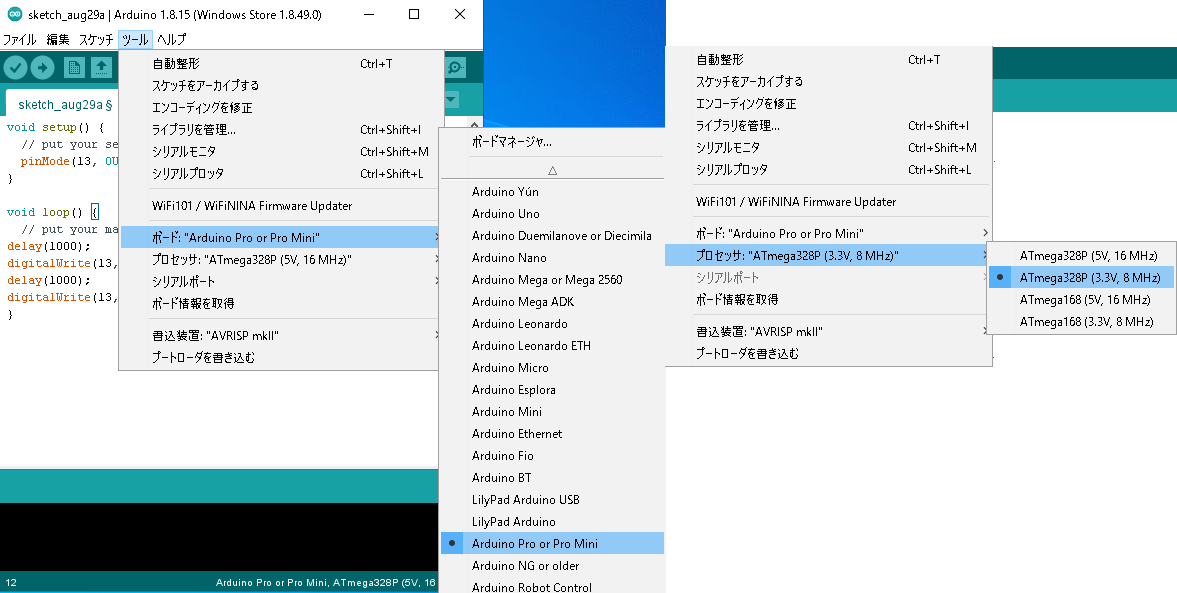This screenshot has width=1177, height=593.
Task: Select Arduino Mega ADK board
Action: (x=552, y=302)
